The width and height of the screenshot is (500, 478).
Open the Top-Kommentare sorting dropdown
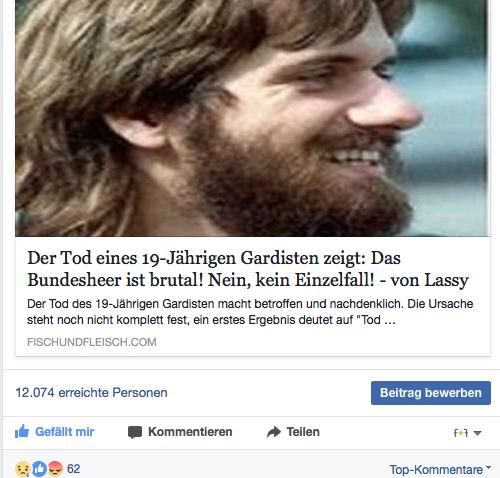[x=440, y=470]
